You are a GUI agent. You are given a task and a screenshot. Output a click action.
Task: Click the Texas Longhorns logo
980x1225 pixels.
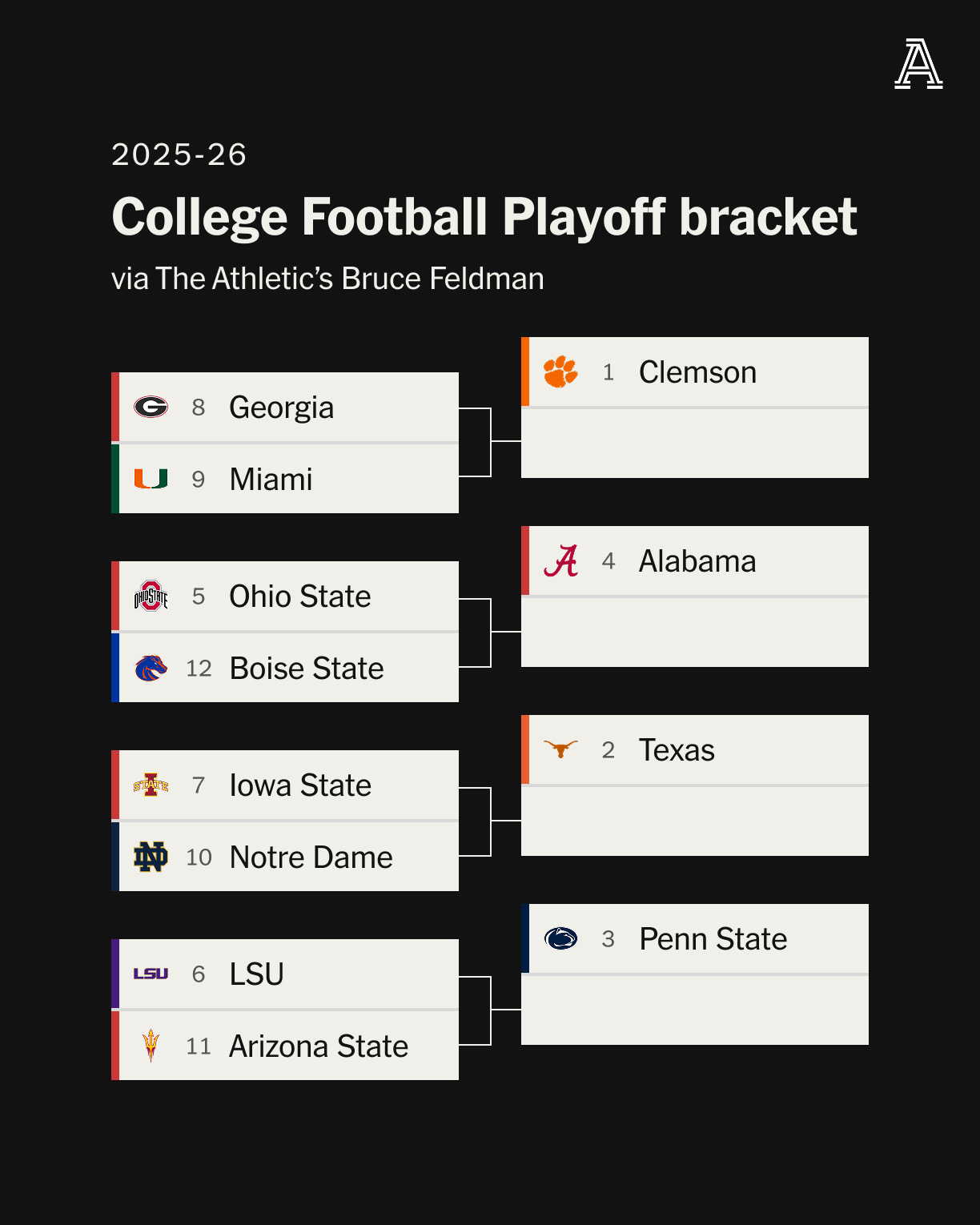click(560, 749)
